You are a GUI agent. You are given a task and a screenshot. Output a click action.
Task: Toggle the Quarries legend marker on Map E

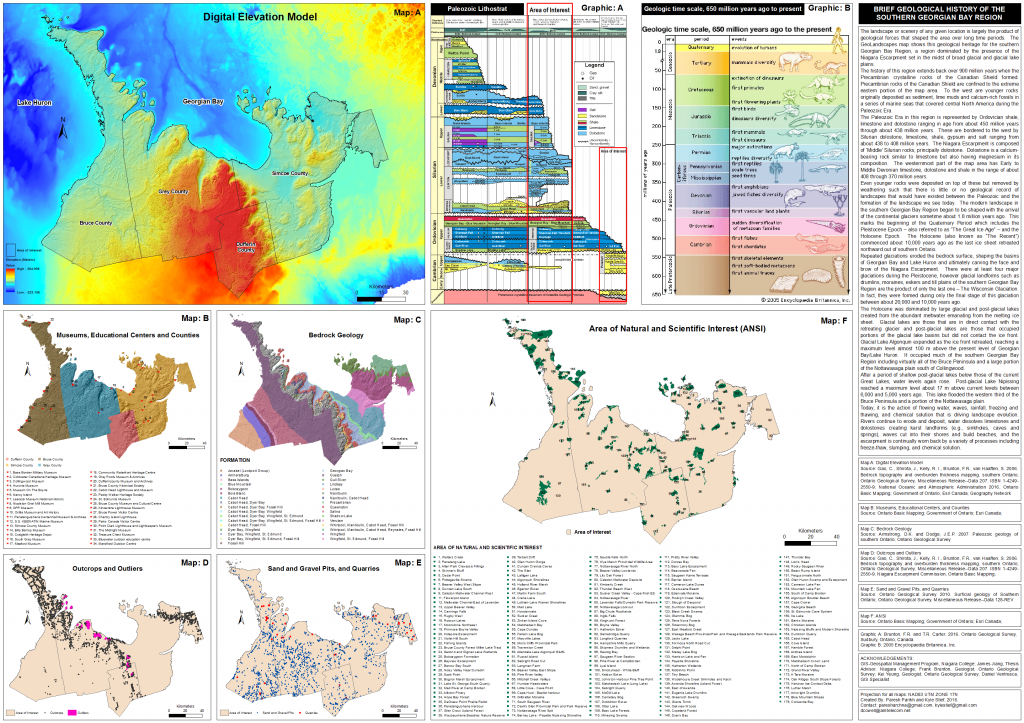click(x=300, y=712)
